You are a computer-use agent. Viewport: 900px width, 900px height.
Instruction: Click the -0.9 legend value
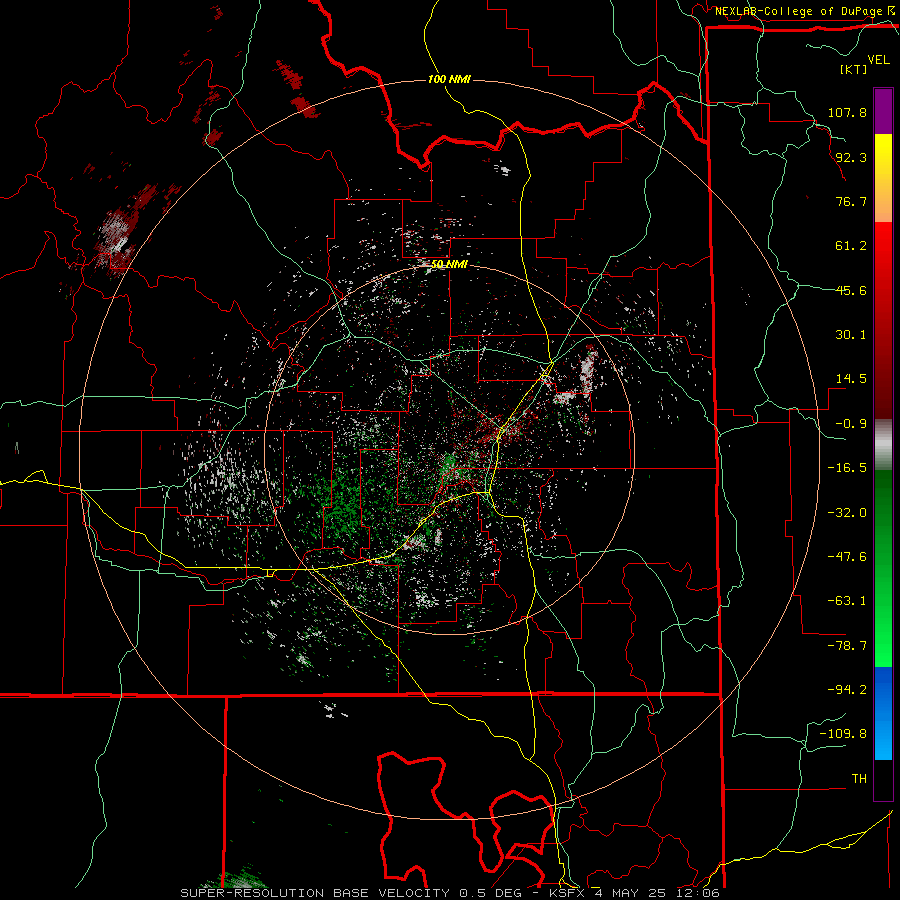(x=851, y=424)
